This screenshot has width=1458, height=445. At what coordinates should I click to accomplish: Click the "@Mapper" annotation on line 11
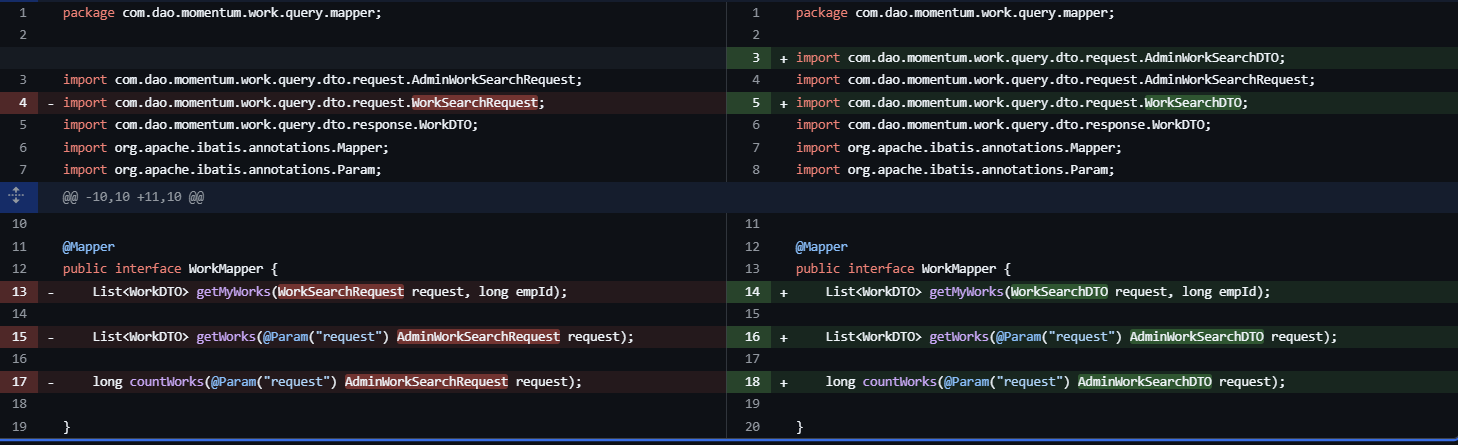tap(89, 247)
